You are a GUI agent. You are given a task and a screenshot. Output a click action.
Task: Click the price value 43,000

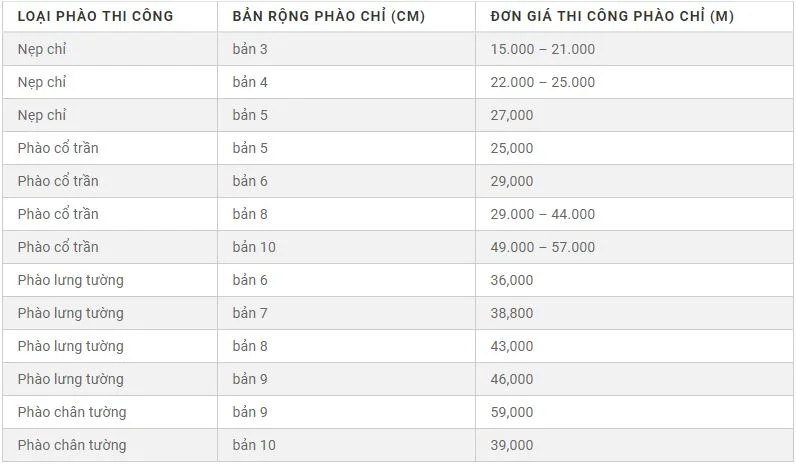(x=512, y=346)
